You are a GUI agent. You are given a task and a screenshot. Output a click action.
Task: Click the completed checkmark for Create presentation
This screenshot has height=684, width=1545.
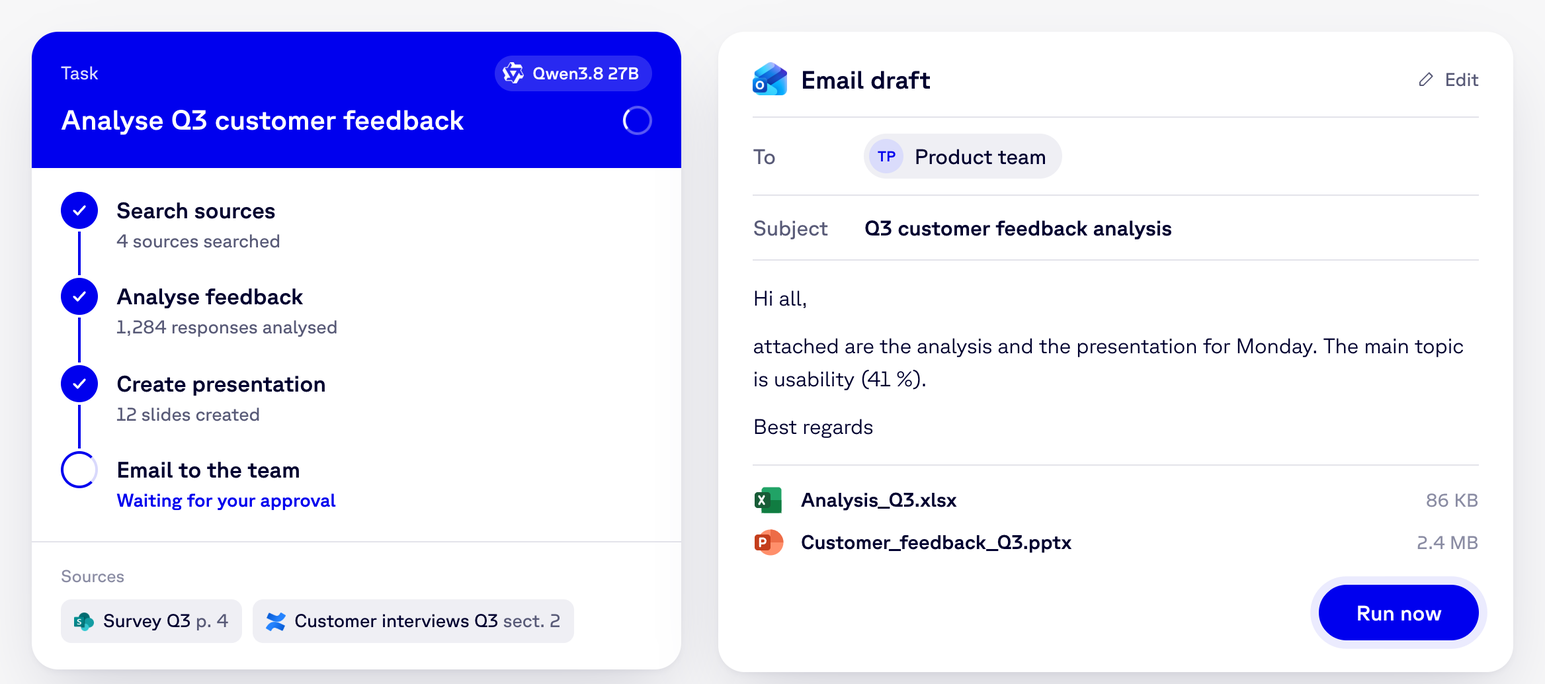79,384
